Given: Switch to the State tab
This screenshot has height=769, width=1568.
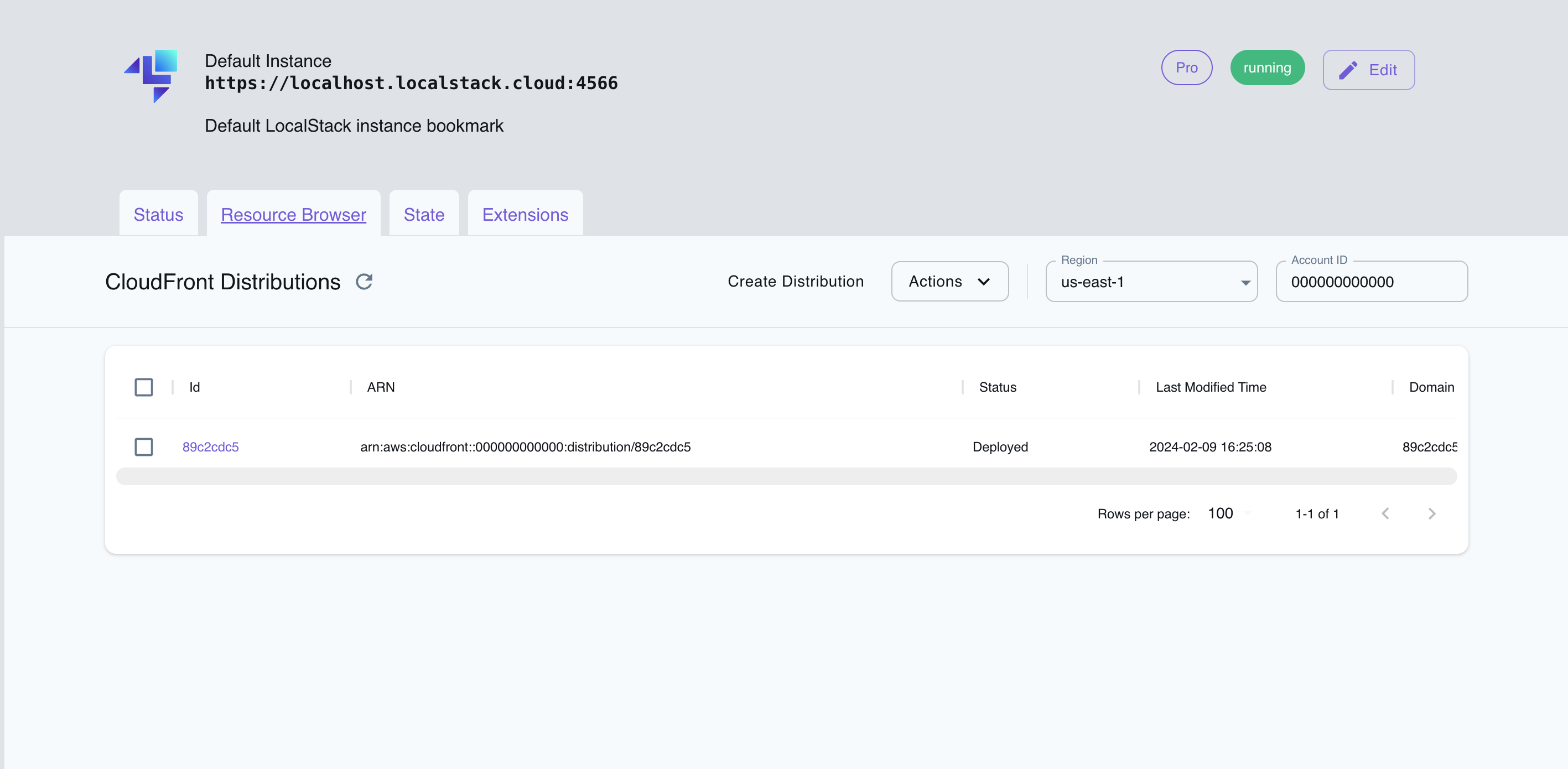Looking at the screenshot, I should pyautogui.click(x=424, y=214).
